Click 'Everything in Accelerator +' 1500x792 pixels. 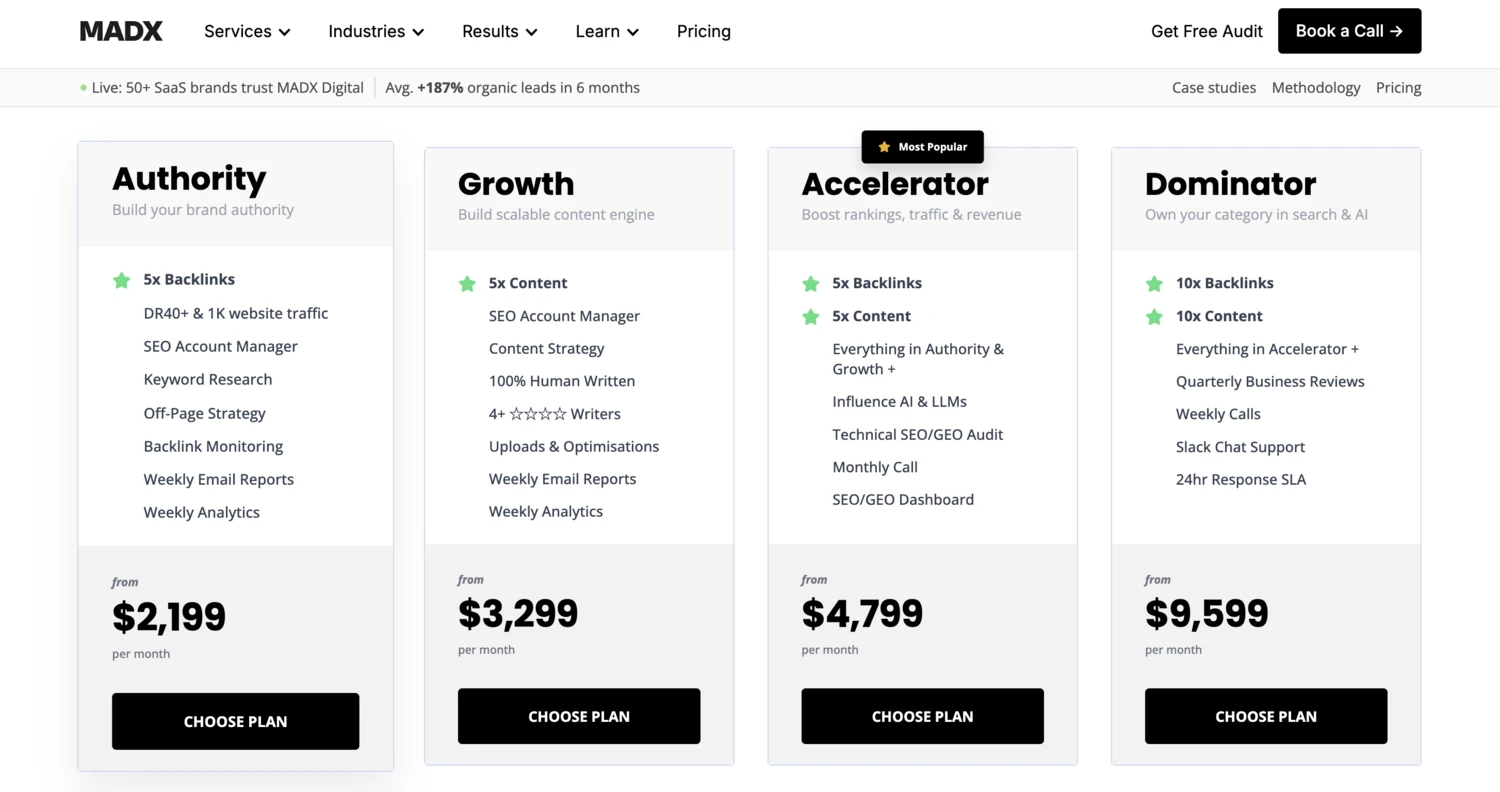point(1268,349)
